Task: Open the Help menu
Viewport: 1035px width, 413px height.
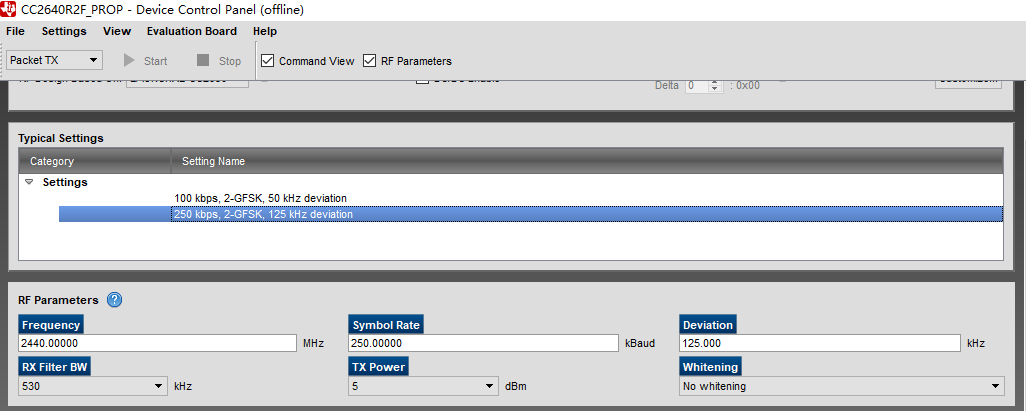Action: [265, 31]
